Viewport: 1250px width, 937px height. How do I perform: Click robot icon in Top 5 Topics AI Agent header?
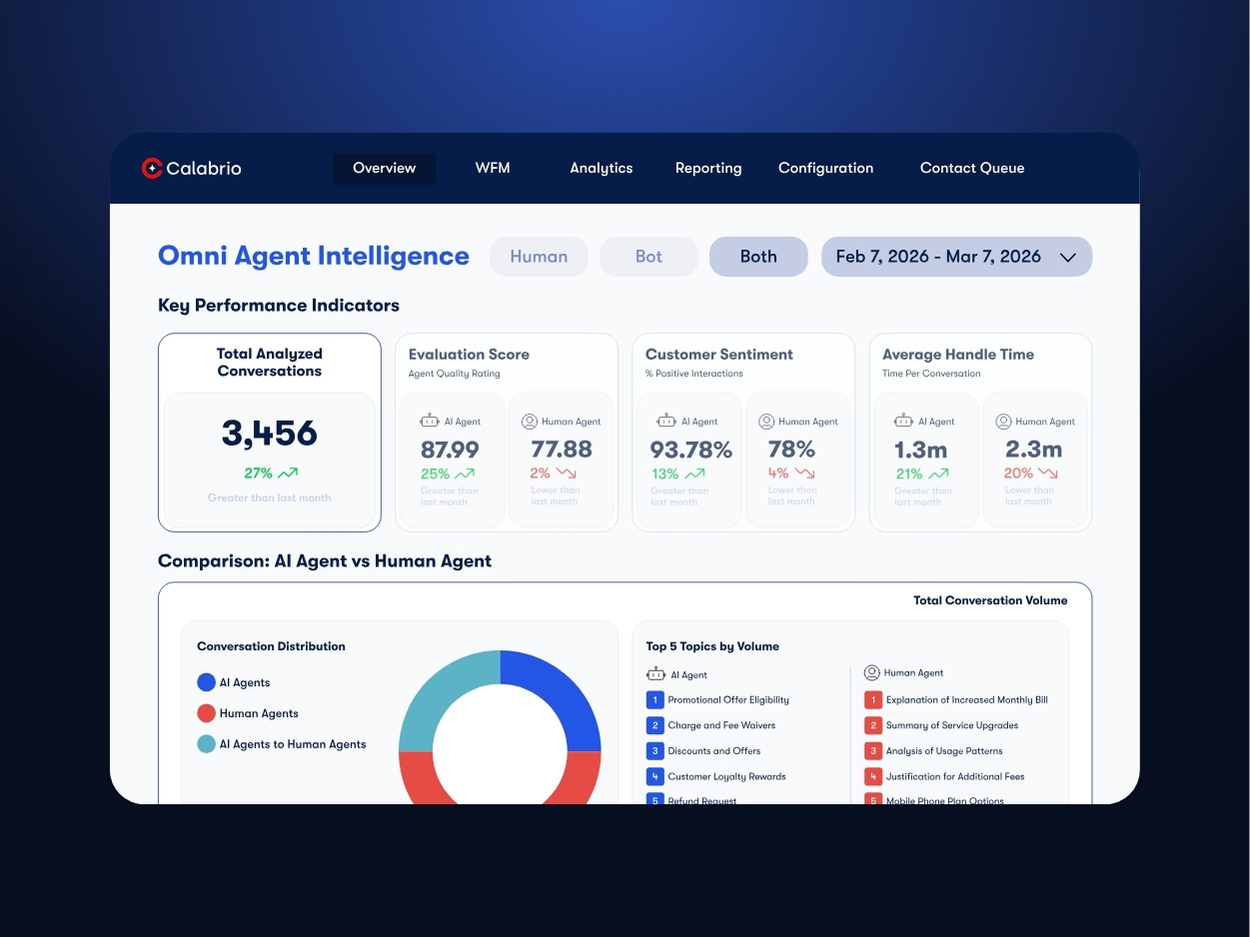[x=656, y=674]
